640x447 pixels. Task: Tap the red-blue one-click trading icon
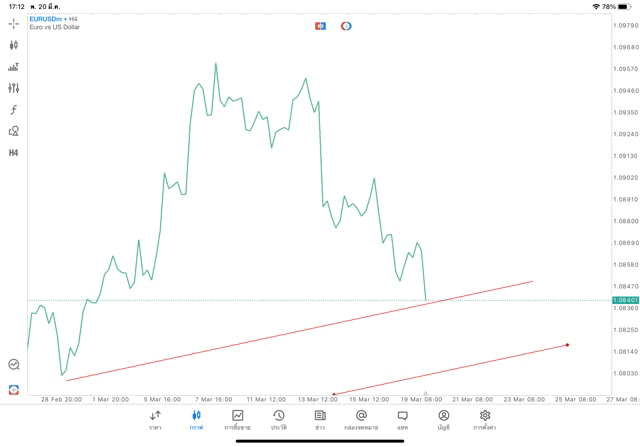coord(321,26)
